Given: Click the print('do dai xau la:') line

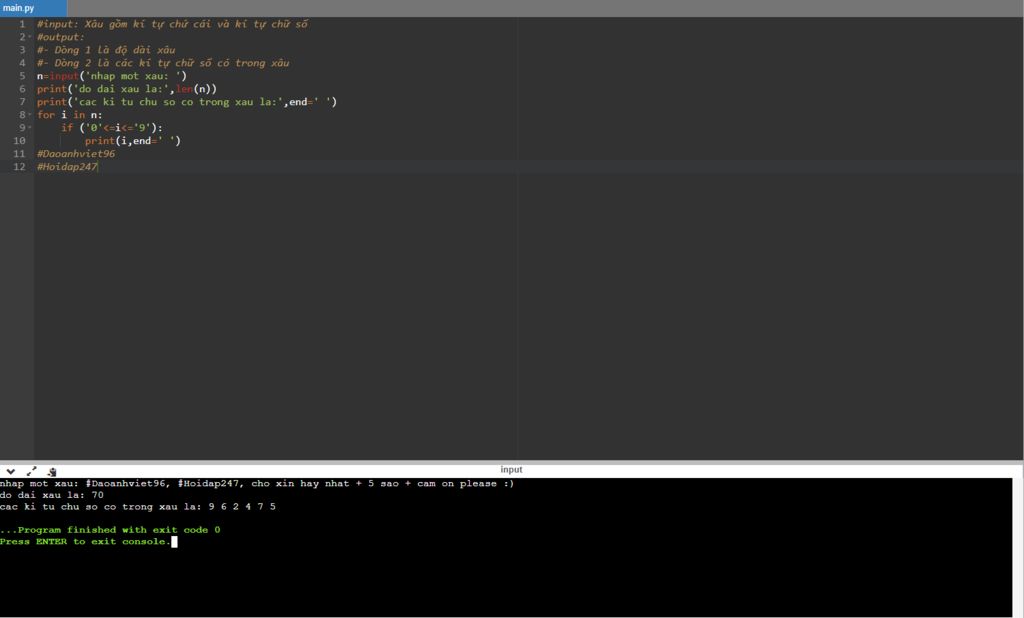Looking at the screenshot, I should 127,89.
